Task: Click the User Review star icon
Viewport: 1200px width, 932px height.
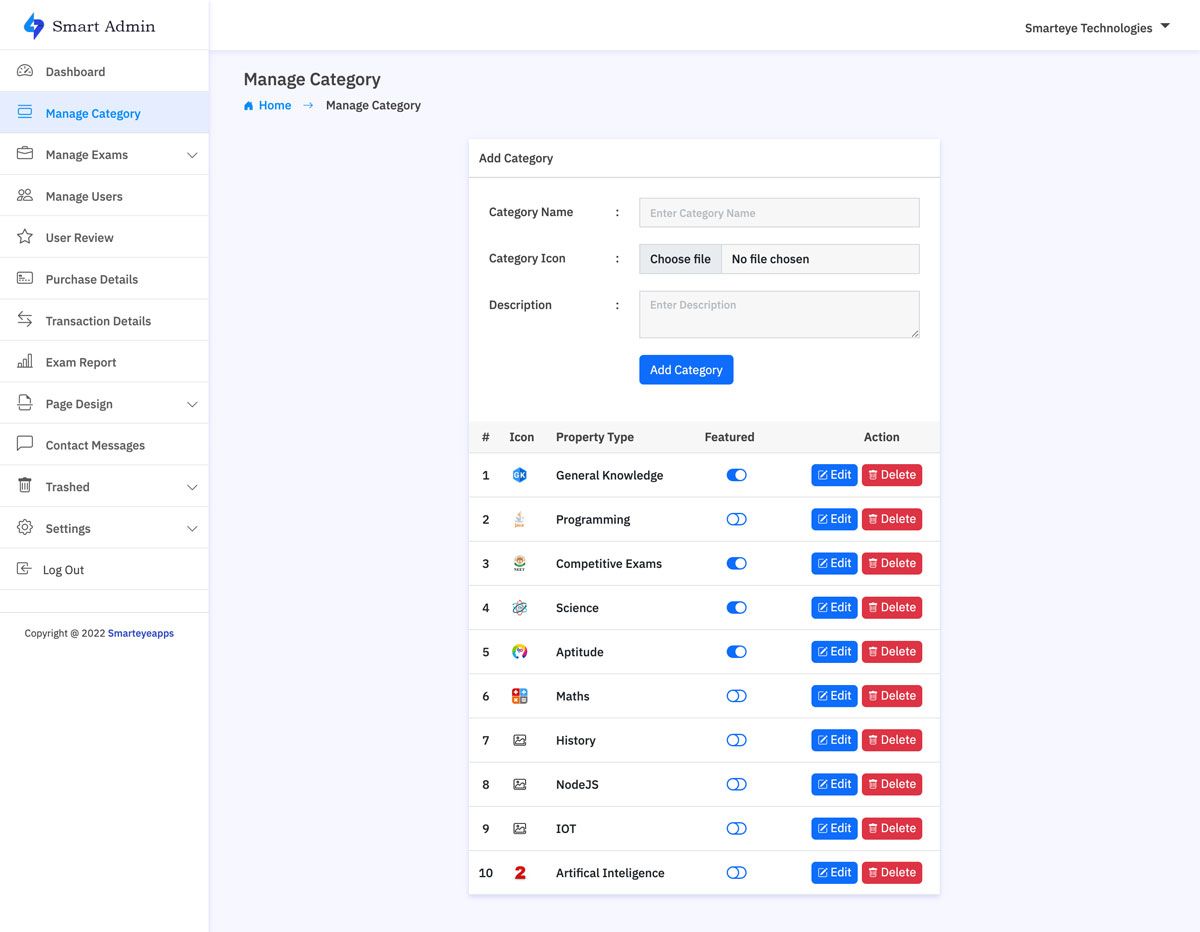Action: pyautogui.click(x=25, y=237)
